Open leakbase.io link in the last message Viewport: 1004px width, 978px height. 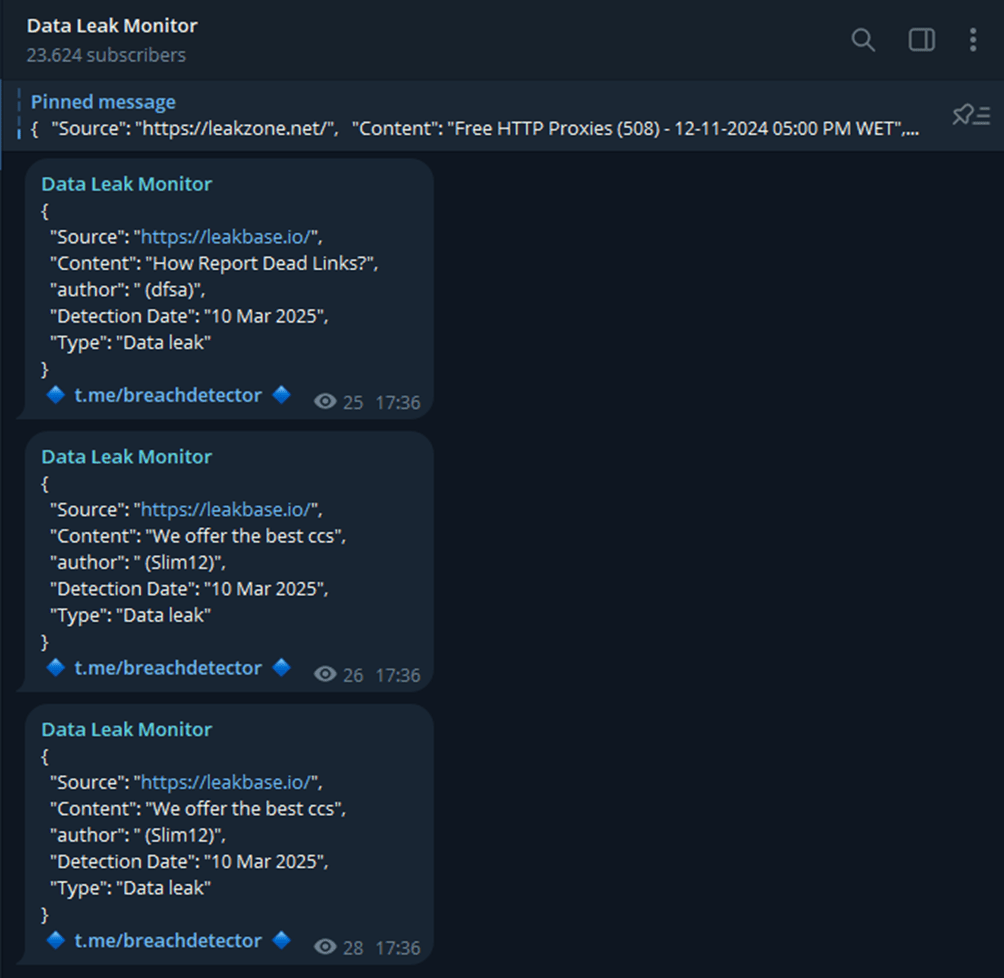[x=228, y=782]
